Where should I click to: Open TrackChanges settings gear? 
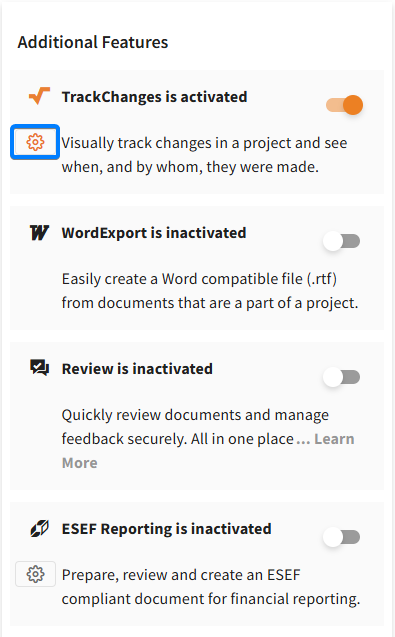tap(35, 142)
